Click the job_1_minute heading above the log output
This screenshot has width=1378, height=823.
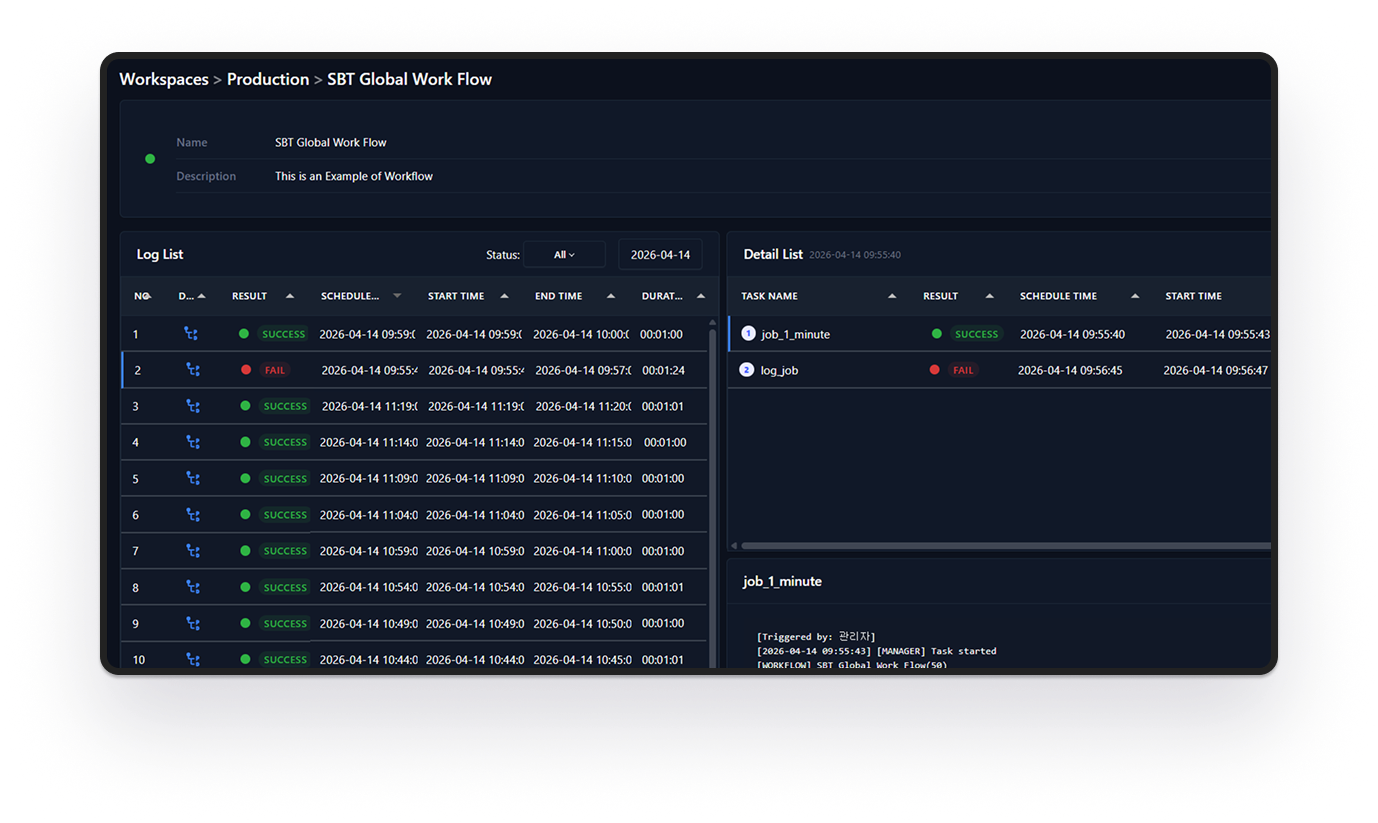[x=782, y=581]
